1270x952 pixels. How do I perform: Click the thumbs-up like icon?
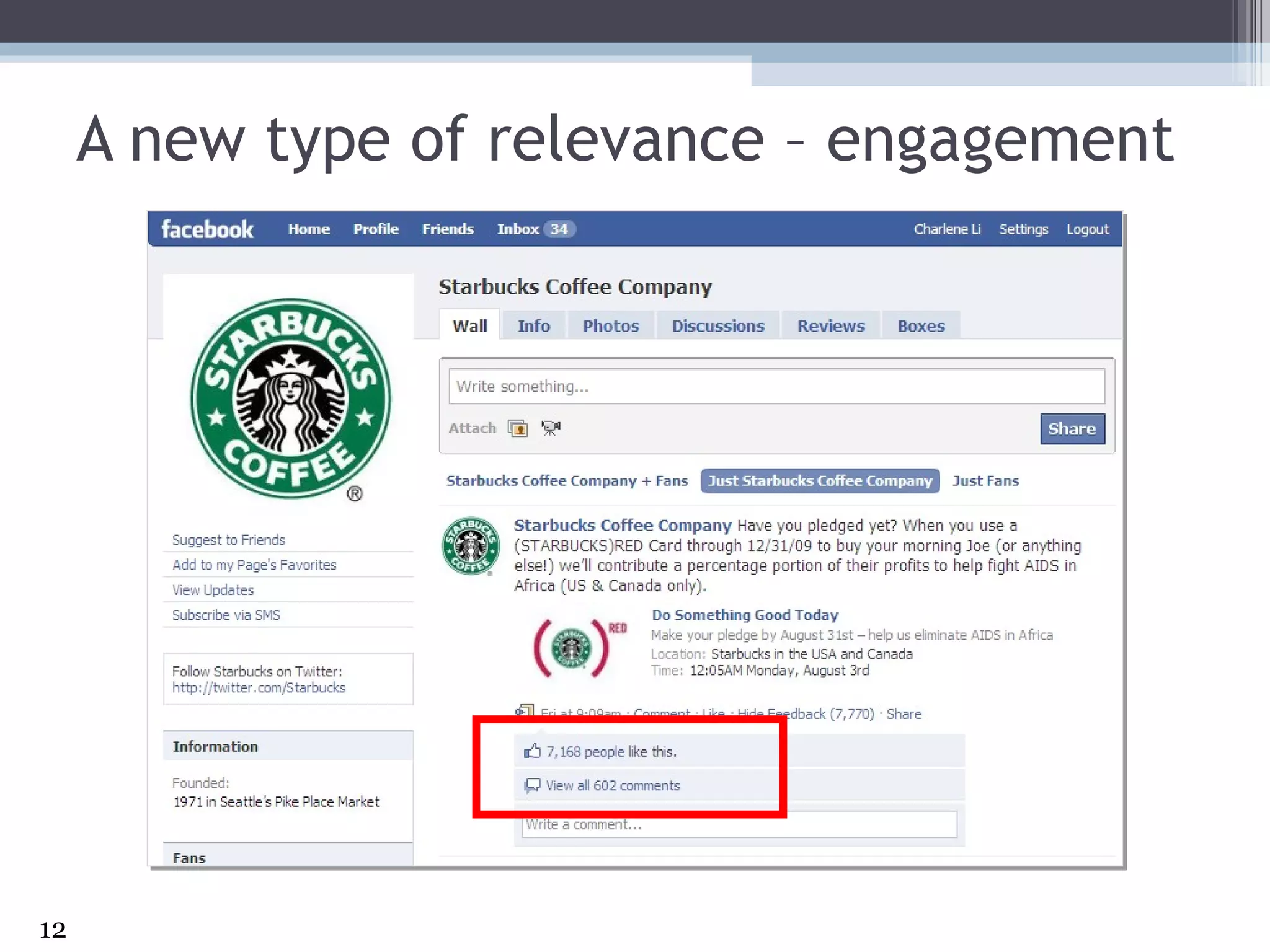[532, 751]
